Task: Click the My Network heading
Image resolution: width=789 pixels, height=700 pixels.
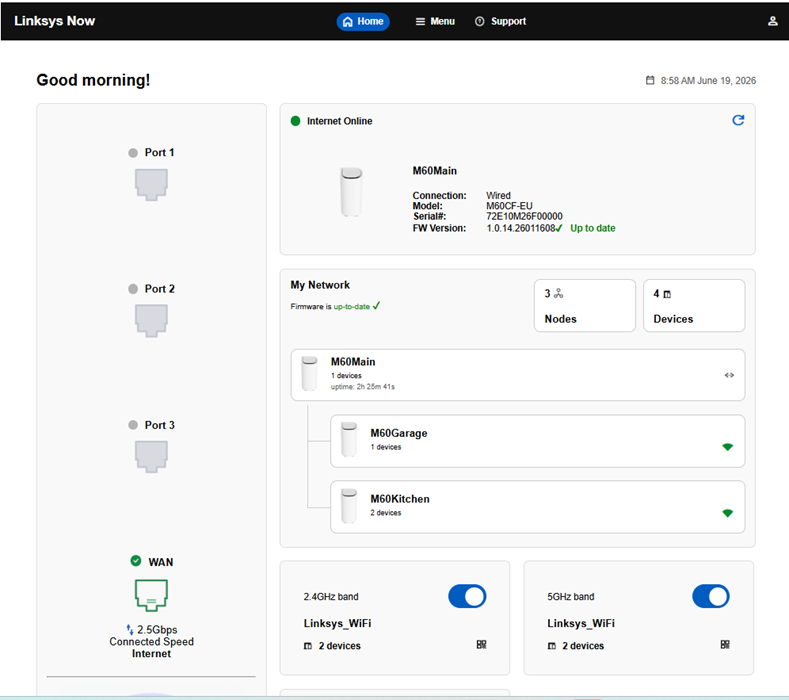Action: pos(320,285)
